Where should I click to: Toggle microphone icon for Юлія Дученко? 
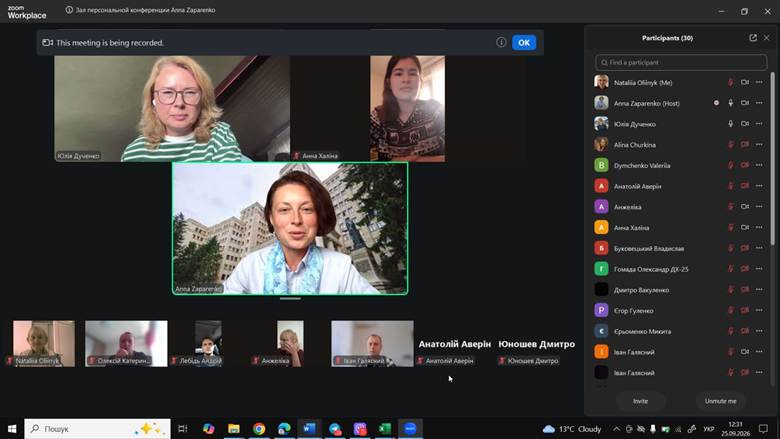pos(730,124)
